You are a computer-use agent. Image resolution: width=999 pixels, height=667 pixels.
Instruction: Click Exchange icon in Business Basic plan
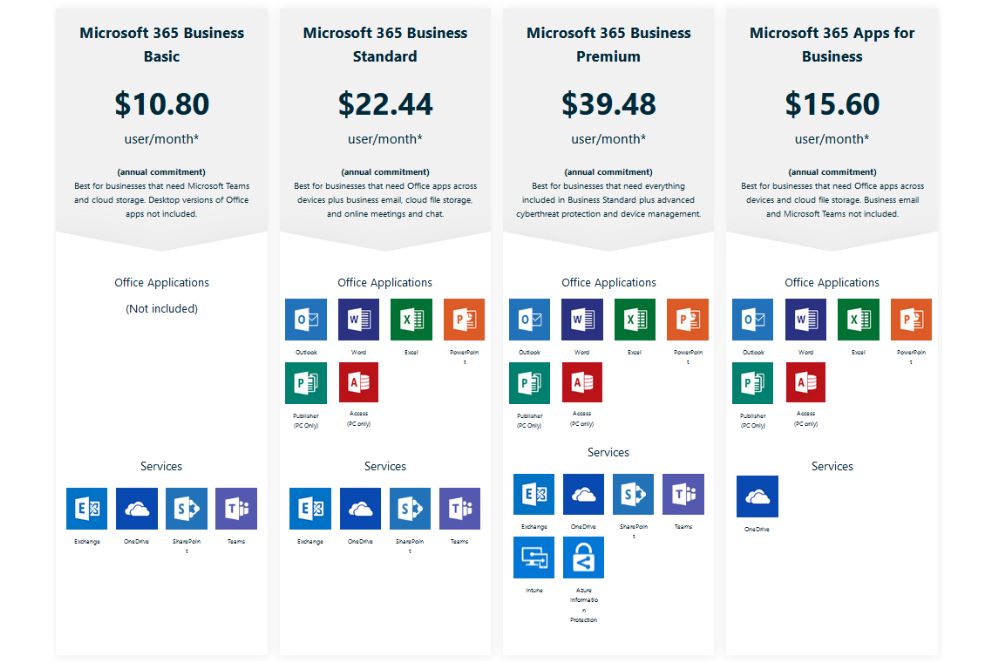[x=87, y=509]
